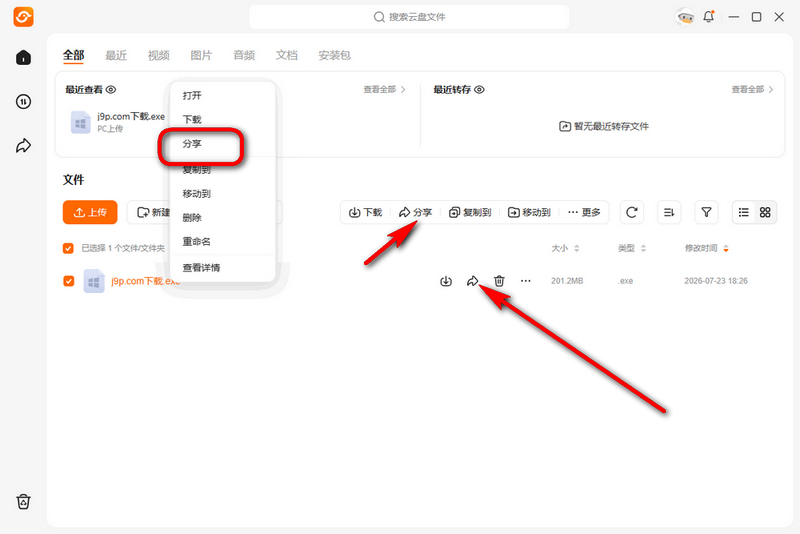Open the recycle bin in sidebar
800x534 pixels.
pyautogui.click(x=23, y=502)
